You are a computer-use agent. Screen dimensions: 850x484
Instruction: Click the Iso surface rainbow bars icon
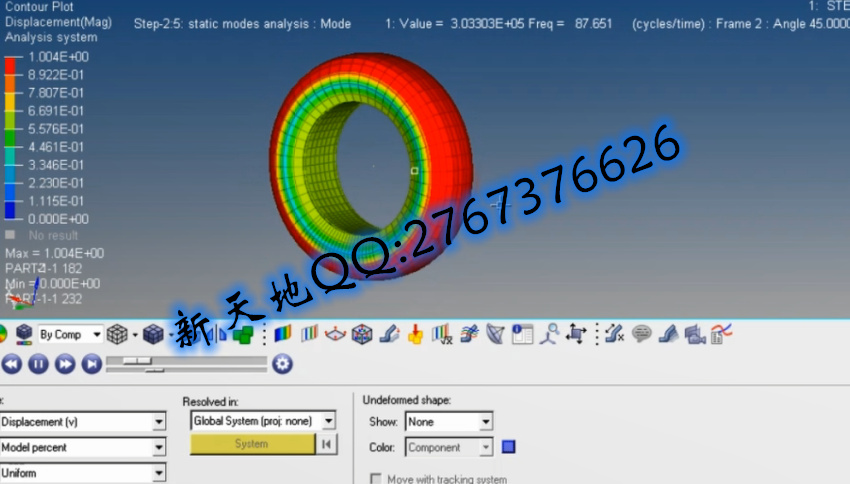point(310,334)
